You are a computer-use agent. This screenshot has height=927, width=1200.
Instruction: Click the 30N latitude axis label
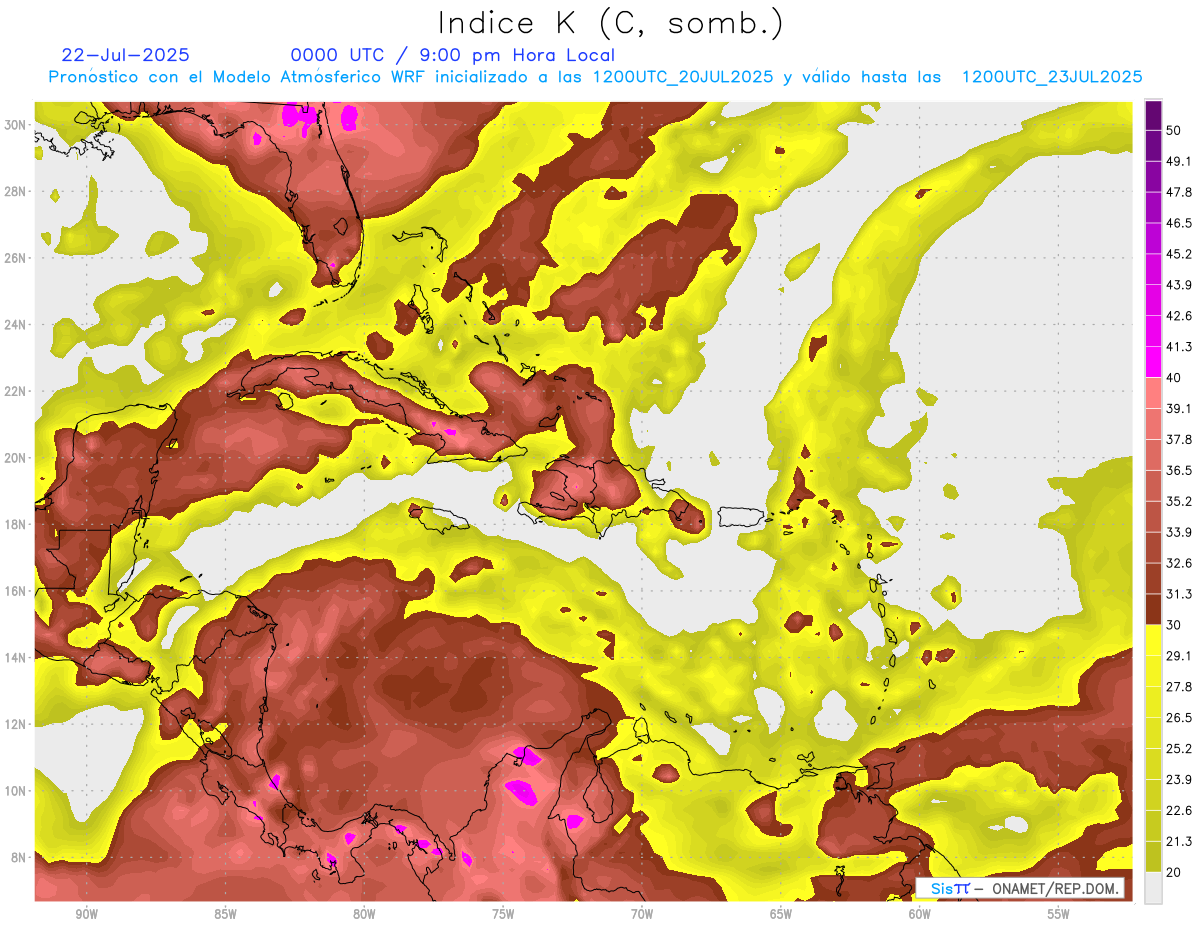17,124
